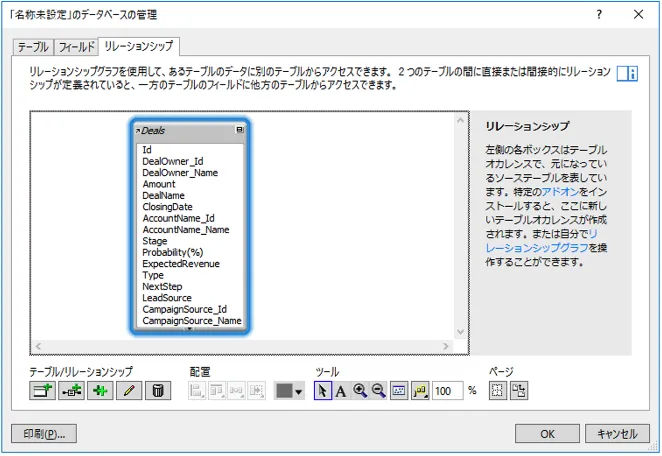Click the select related tables icon
Image resolution: width=662 pixels, height=456 pixels.
pyautogui.click(x=421, y=391)
